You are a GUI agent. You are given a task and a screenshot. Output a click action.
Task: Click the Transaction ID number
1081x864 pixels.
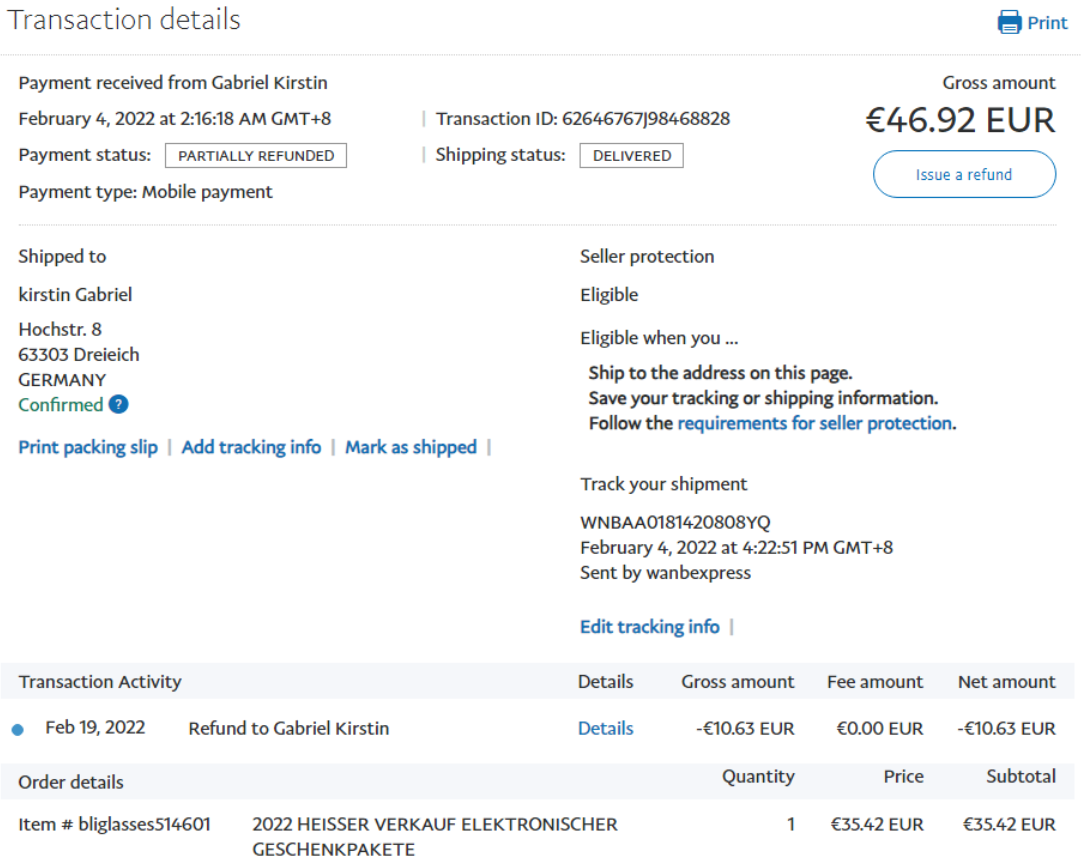coord(646,119)
